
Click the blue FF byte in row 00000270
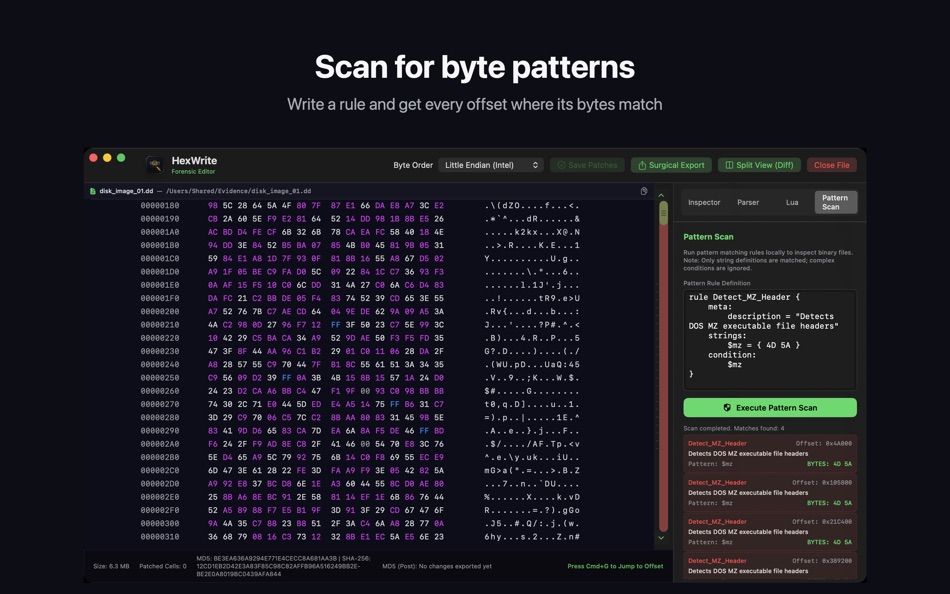pyautogui.click(x=394, y=404)
